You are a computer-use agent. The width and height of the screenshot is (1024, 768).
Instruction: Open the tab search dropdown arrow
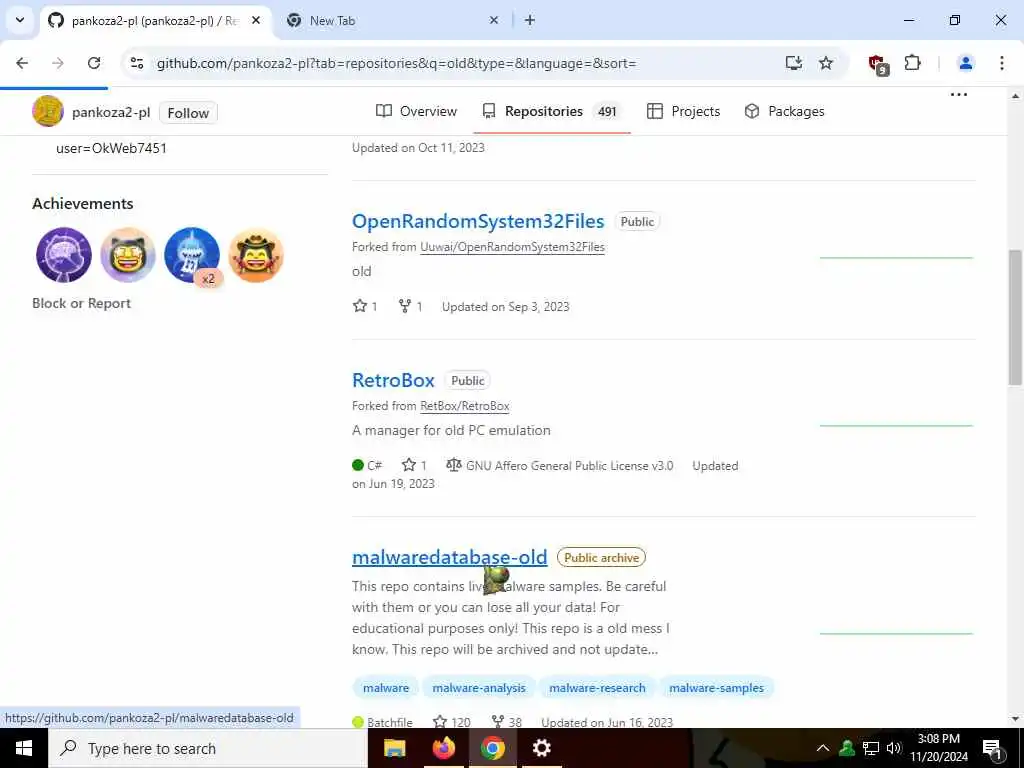(x=20, y=20)
